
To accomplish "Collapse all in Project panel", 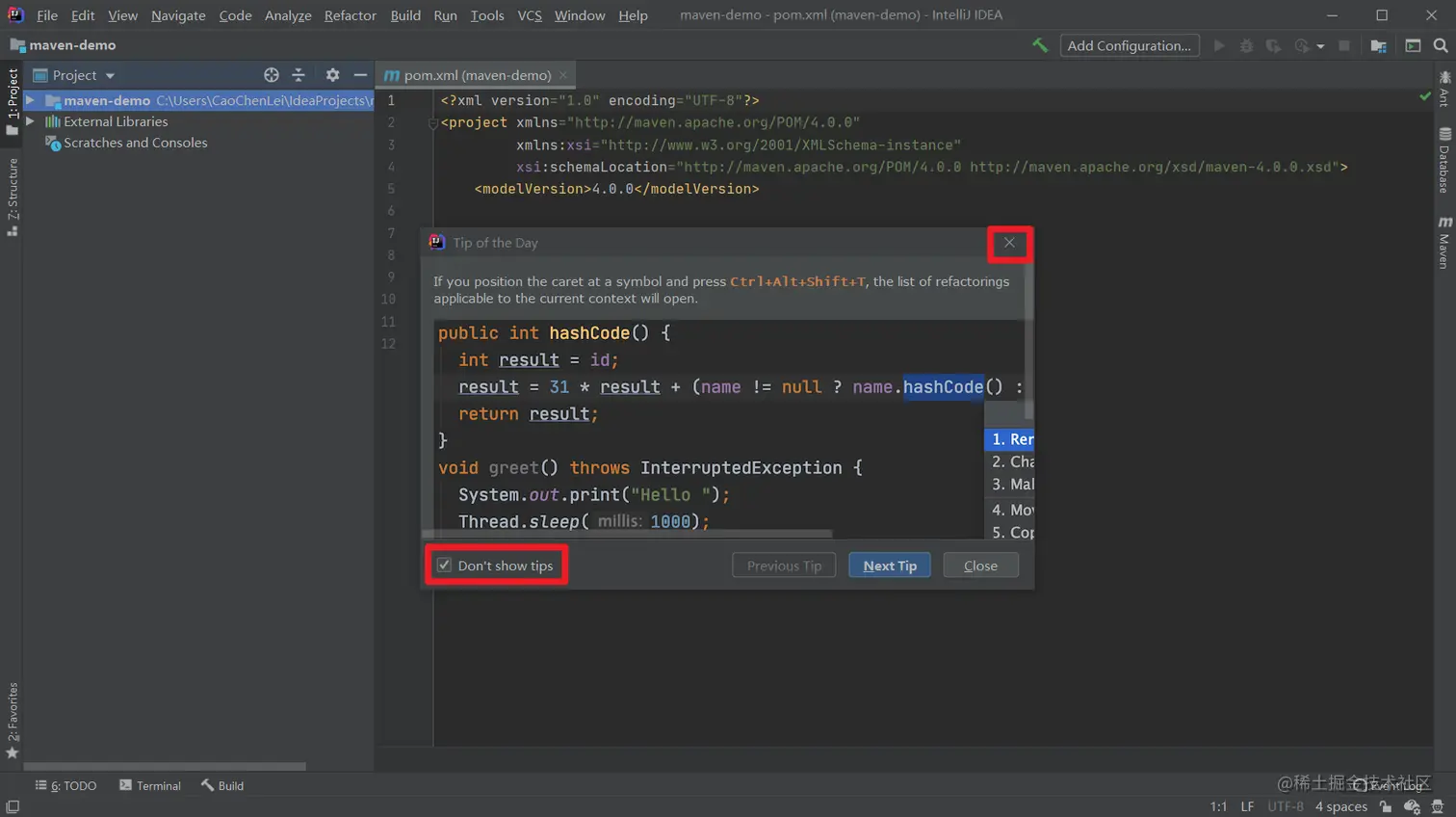I will (299, 75).
